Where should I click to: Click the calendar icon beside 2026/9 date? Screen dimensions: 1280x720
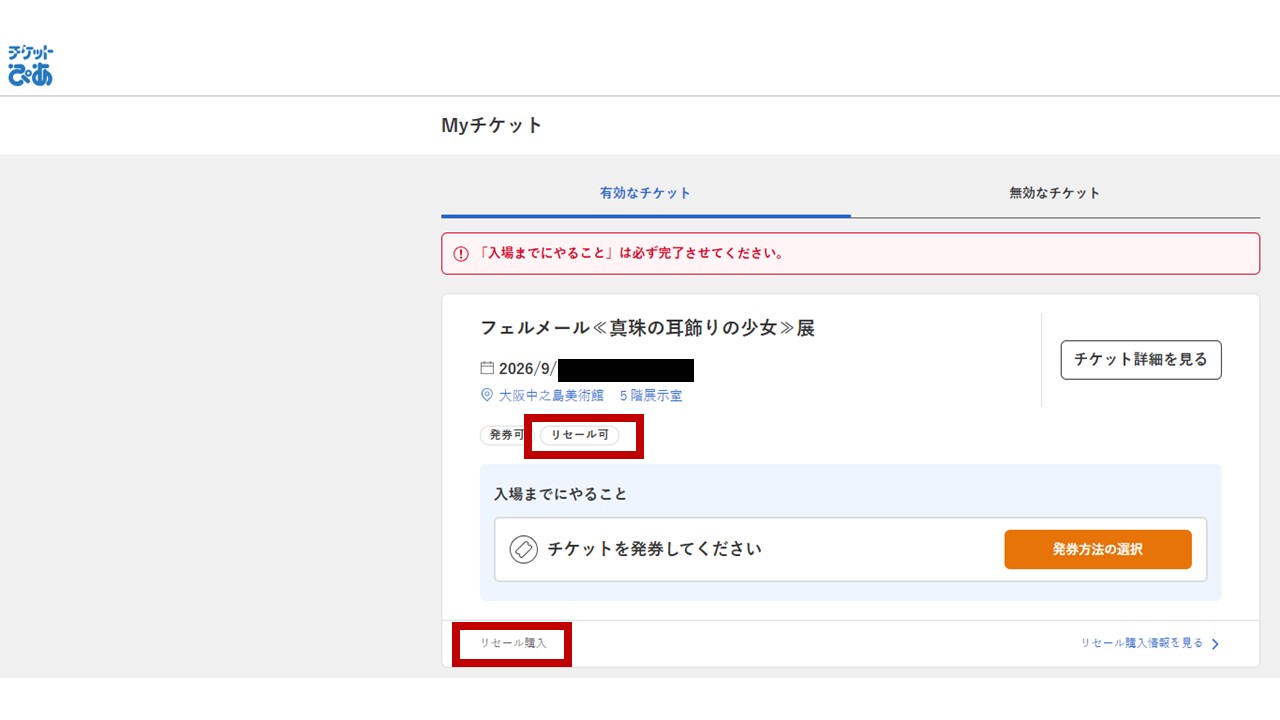pyautogui.click(x=487, y=368)
